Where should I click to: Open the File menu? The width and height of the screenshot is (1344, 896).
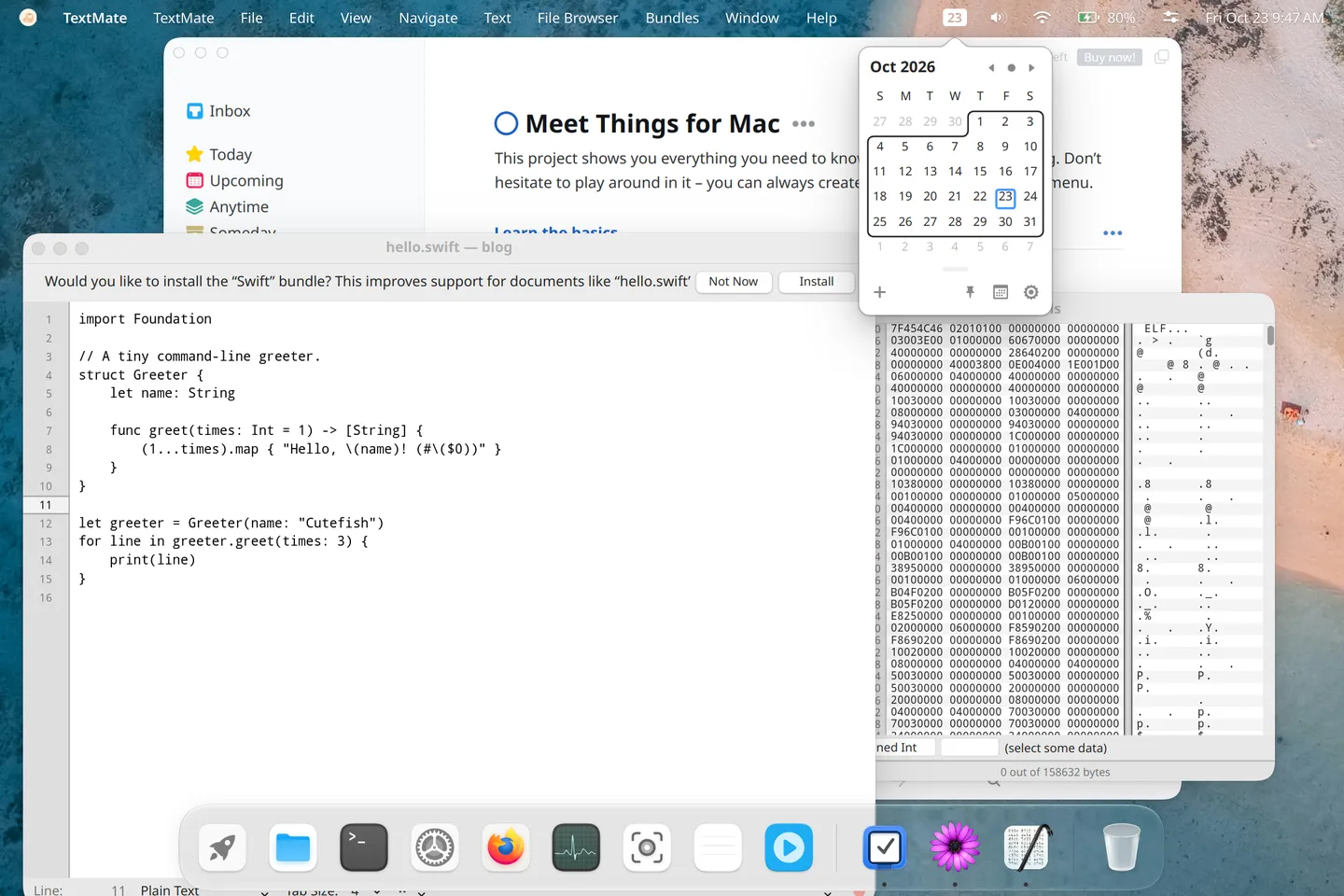point(251,18)
